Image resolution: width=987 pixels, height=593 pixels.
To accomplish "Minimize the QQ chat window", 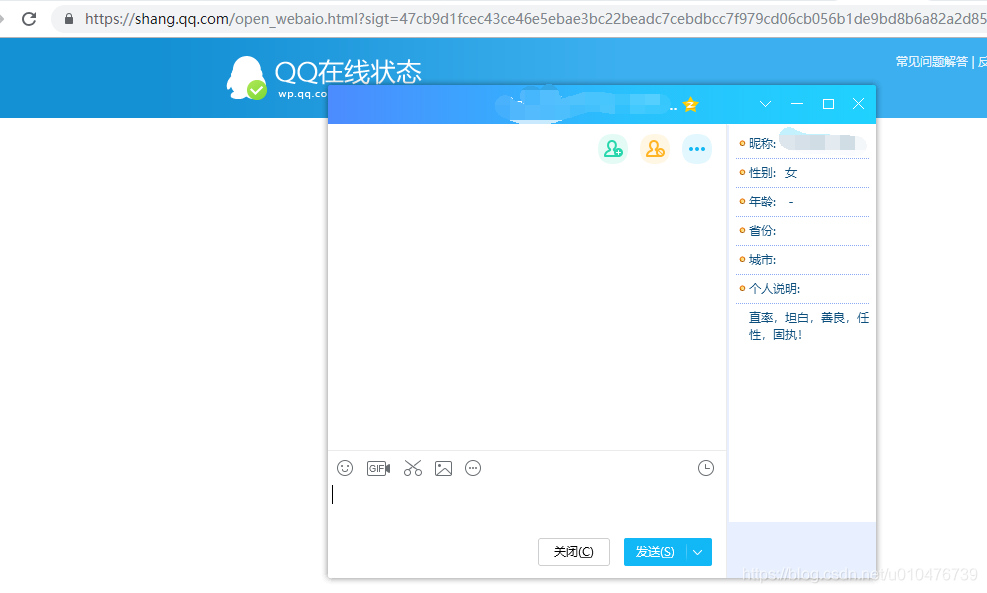I will pyautogui.click(x=797, y=104).
